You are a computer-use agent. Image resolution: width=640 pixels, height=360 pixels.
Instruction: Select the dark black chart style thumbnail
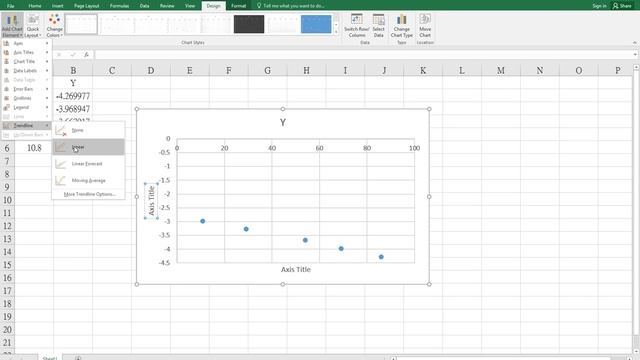(249, 24)
